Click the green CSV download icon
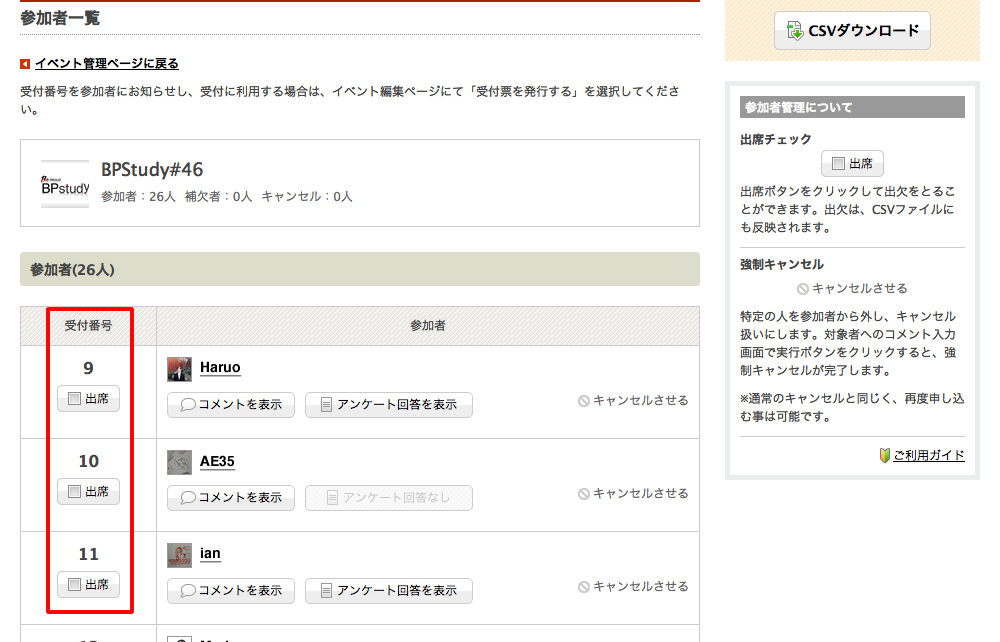 pos(795,31)
